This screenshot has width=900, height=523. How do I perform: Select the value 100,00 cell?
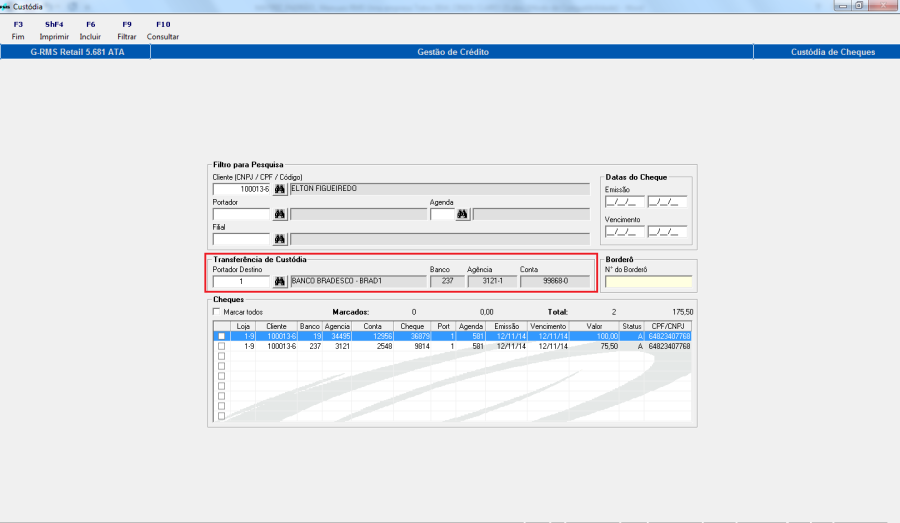coord(594,336)
